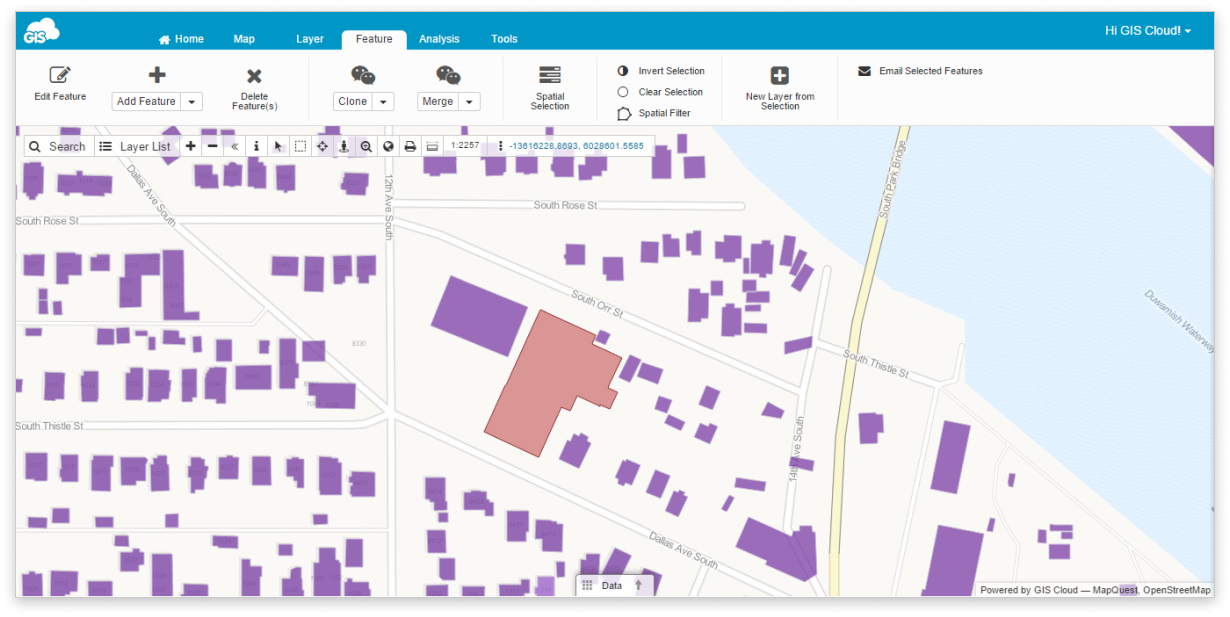Select the Edit Feature tool

point(59,81)
